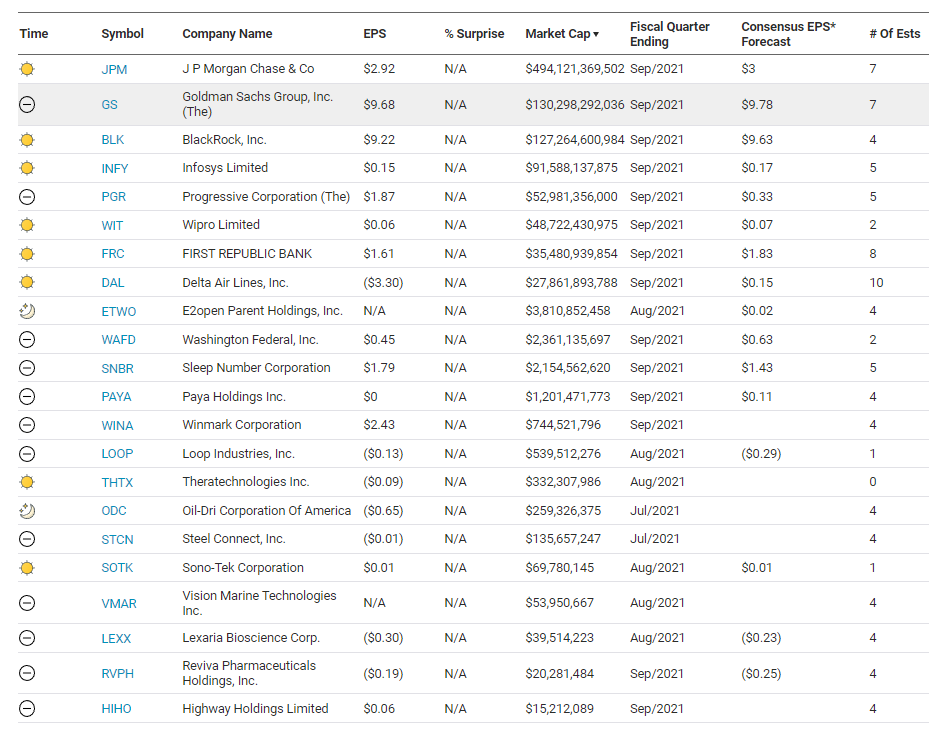Click the sun icon in Wipro row
Image resolution: width=929 pixels, height=735 pixels.
coord(27,225)
